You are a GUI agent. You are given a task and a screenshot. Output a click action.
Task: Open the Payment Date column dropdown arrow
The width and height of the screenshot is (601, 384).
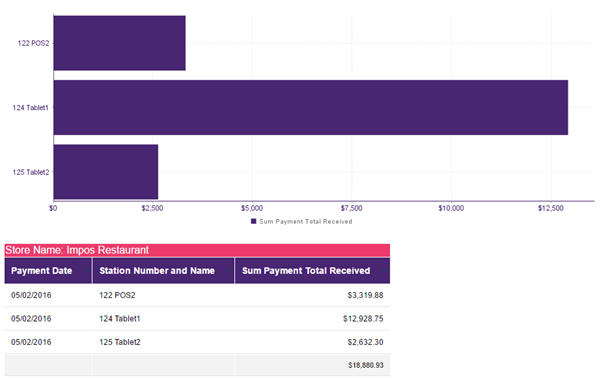tap(86, 271)
